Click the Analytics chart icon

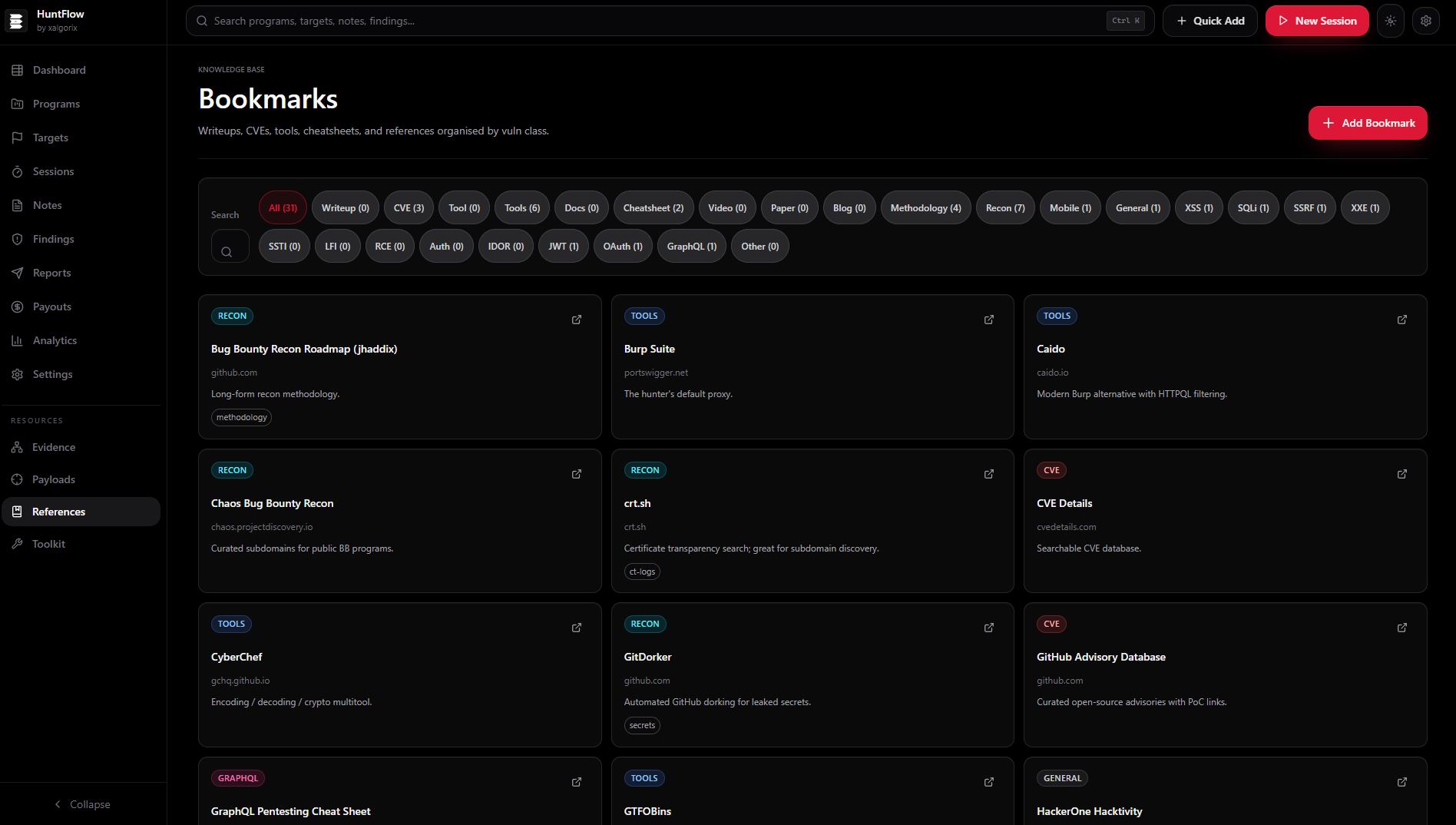click(17, 340)
